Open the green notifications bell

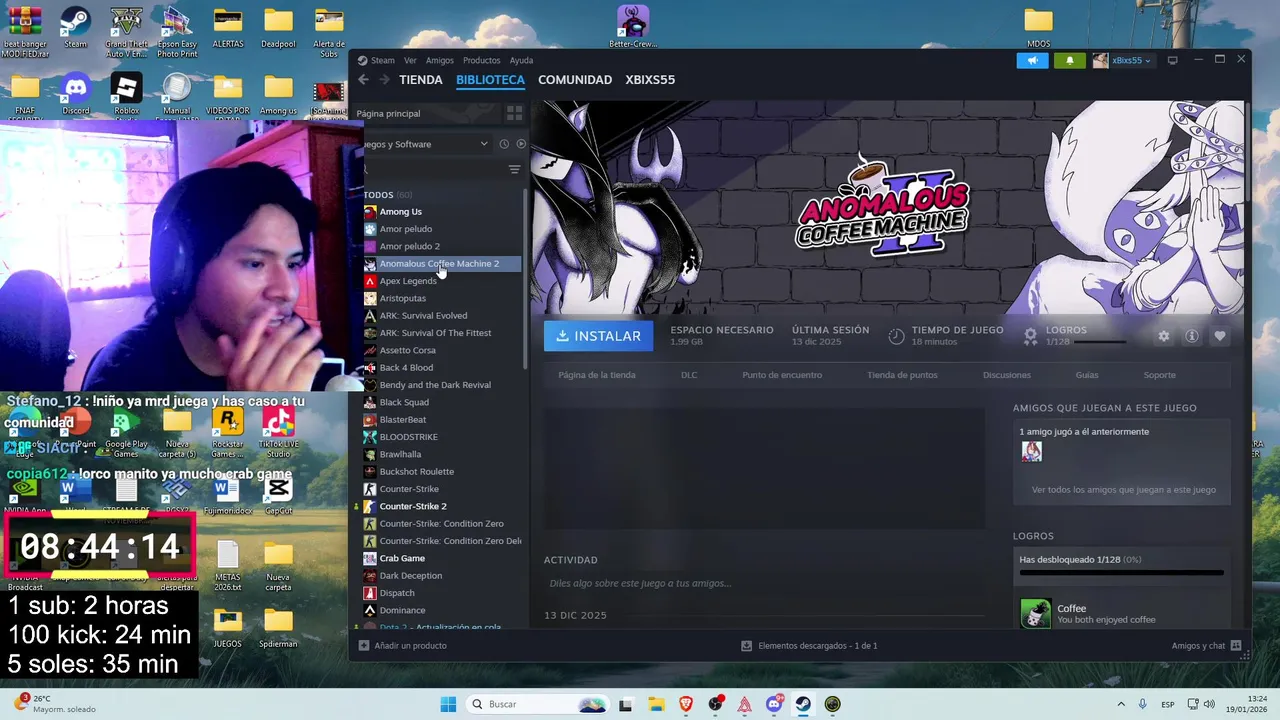(1069, 60)
